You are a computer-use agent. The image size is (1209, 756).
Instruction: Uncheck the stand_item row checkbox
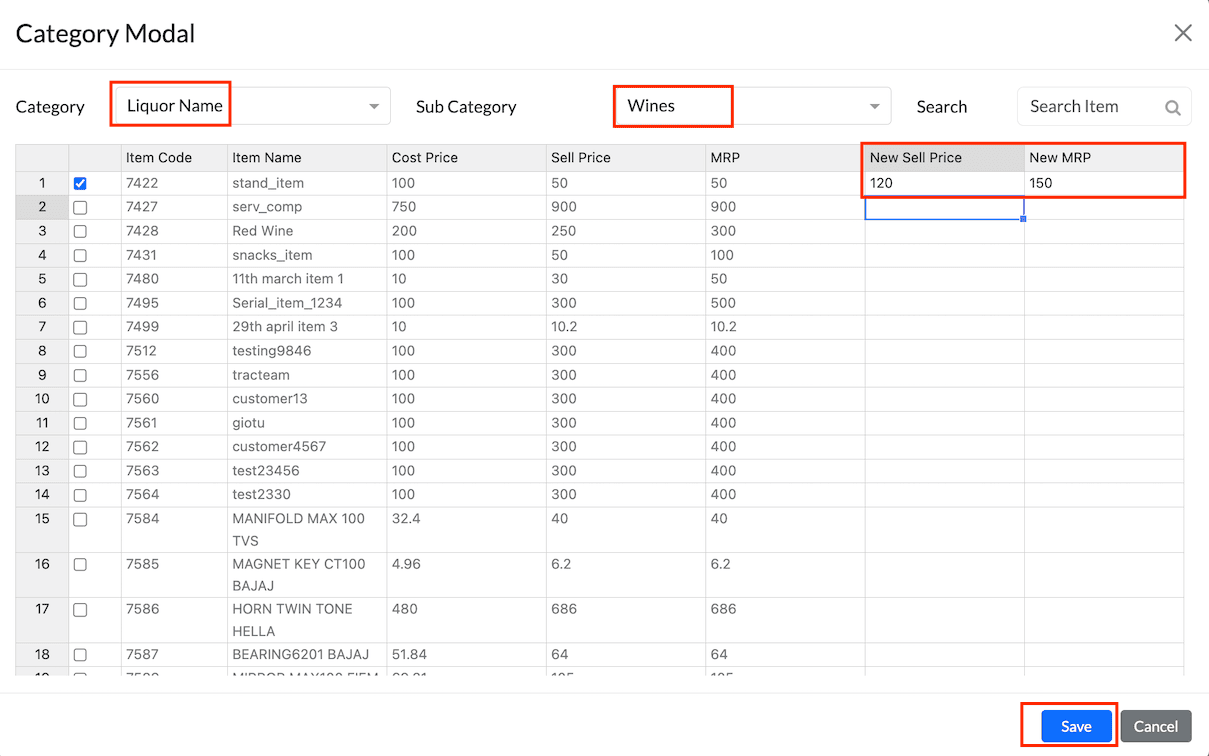tap(80, 184)
